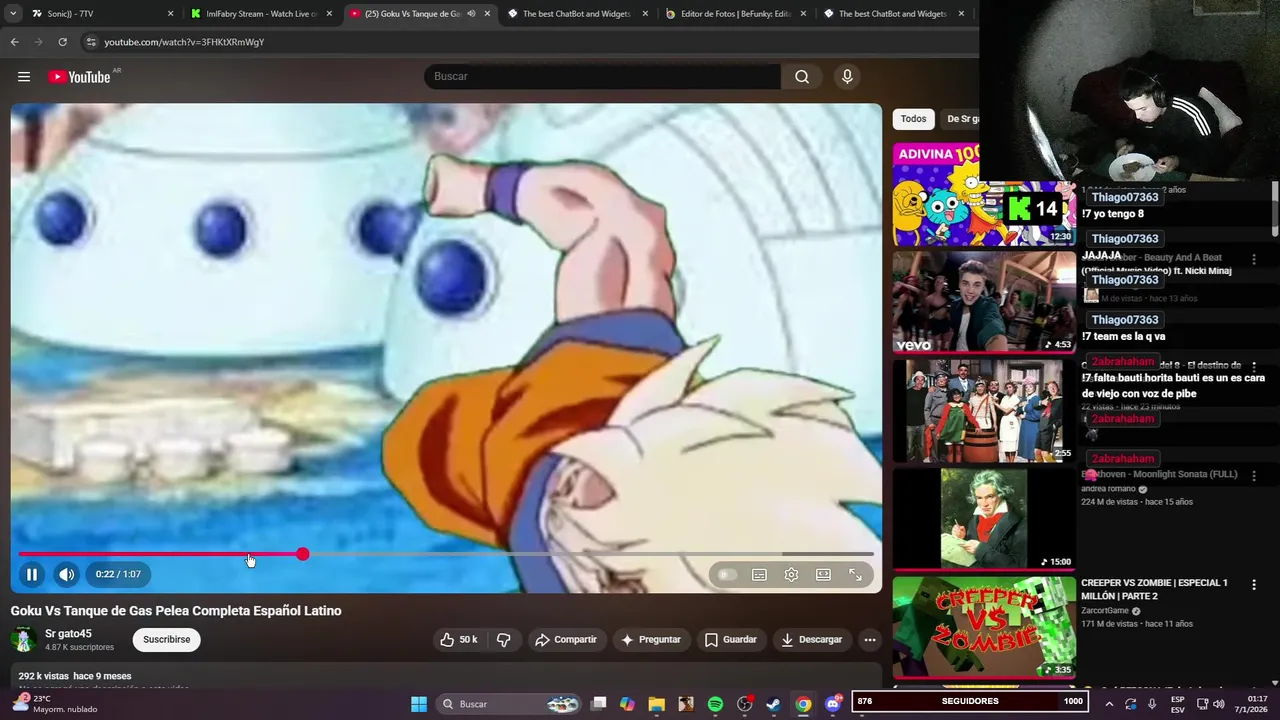Toggle subtitles in the player
This screenshot has width=1280, height=720.
pyautogui.click(x=759, y=575)
